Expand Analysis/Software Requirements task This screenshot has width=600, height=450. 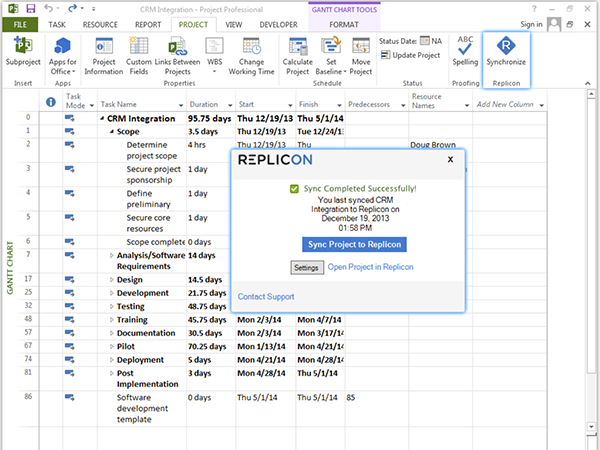click(111, 255)
